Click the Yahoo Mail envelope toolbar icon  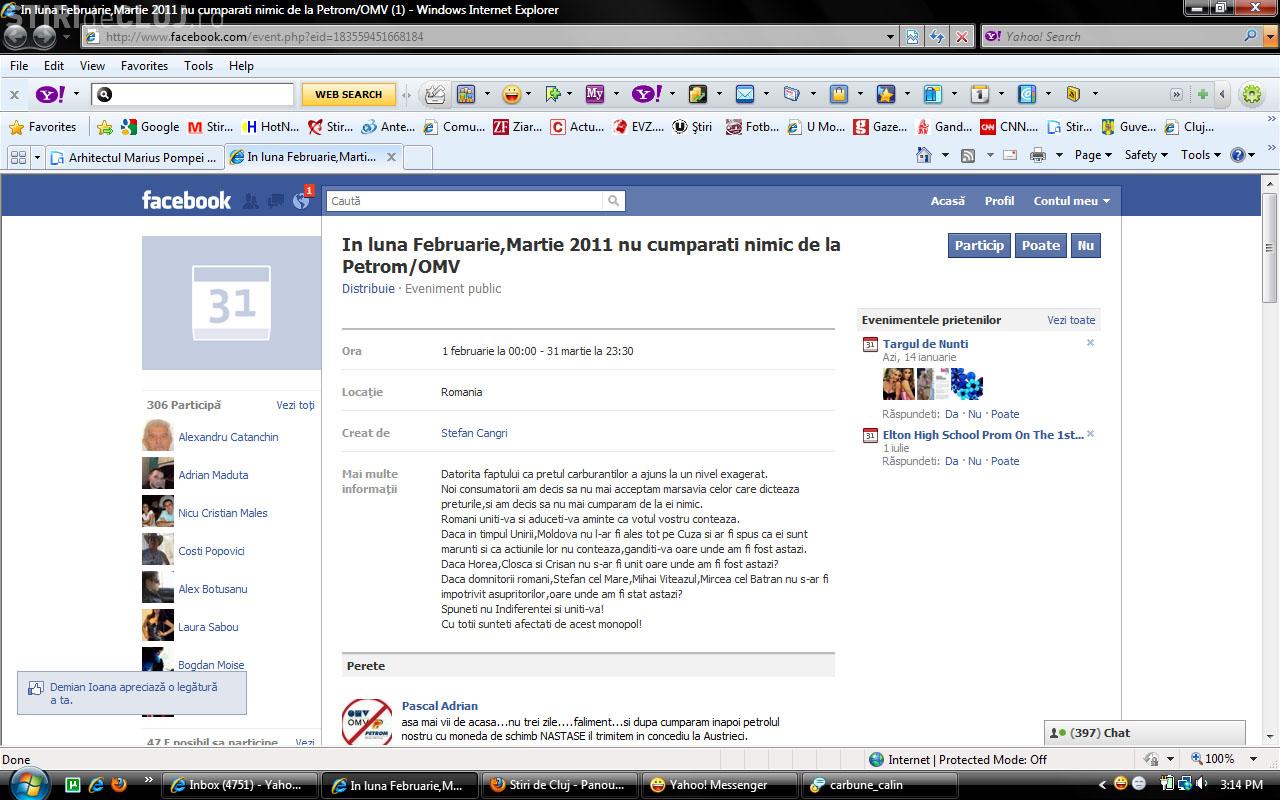pyautogui.click(x=745, y=94)
